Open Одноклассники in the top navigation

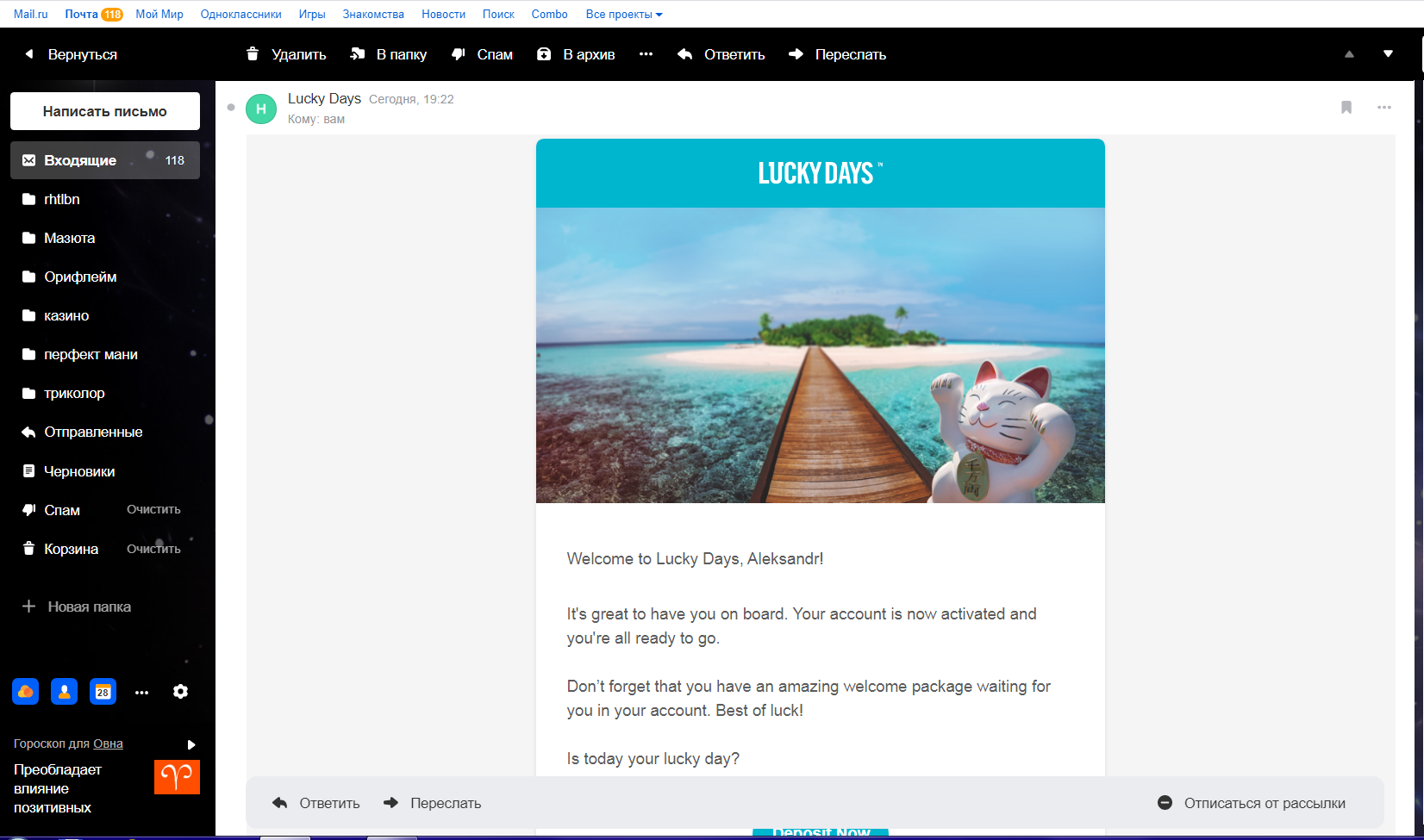pos(241,14)
